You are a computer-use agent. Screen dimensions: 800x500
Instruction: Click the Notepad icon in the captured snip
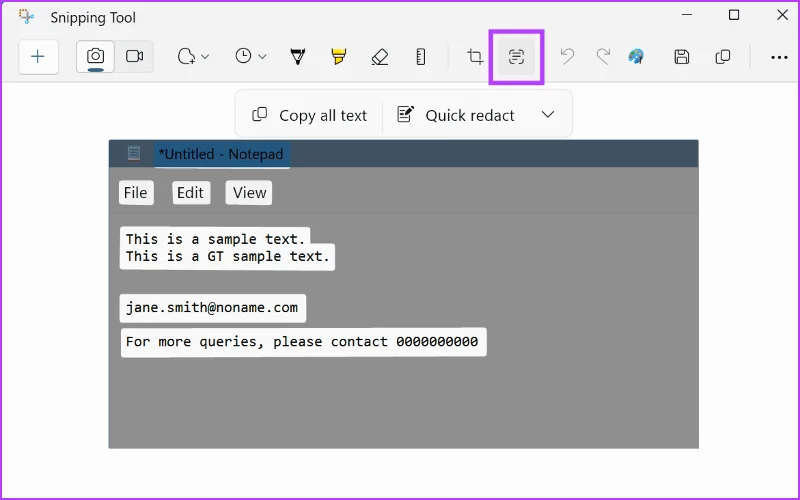tap(134, 153)
